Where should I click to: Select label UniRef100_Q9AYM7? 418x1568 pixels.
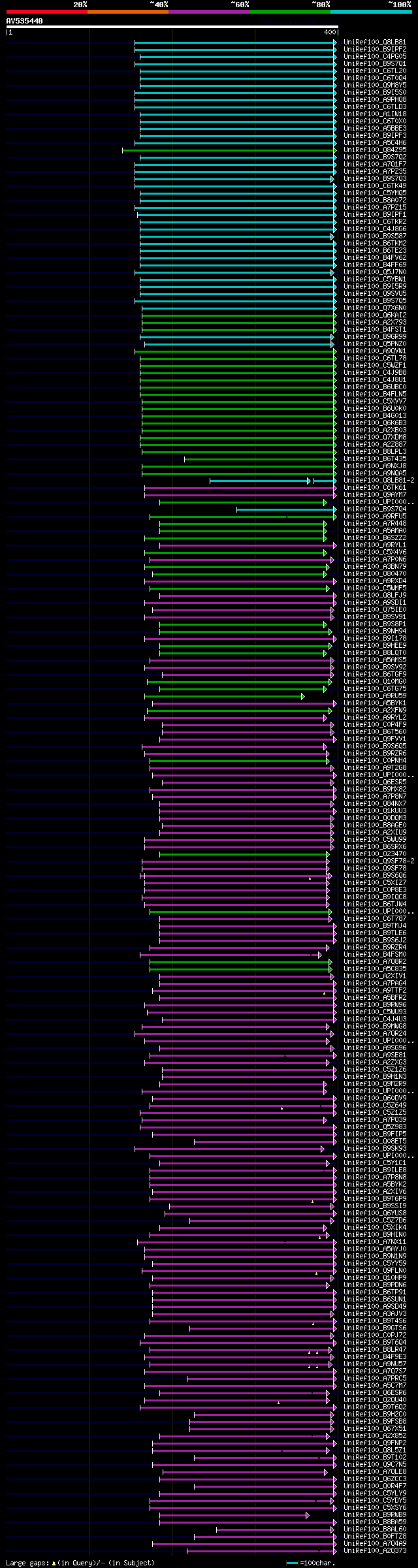pos(375,495)
